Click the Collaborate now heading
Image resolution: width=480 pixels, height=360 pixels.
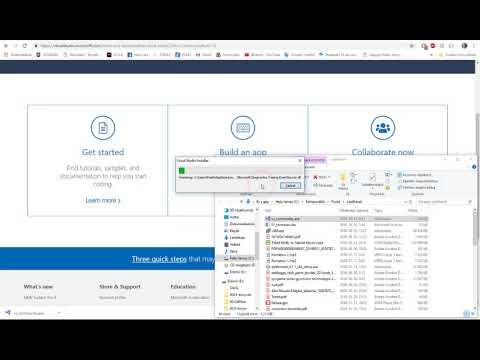tap(383, 152)
